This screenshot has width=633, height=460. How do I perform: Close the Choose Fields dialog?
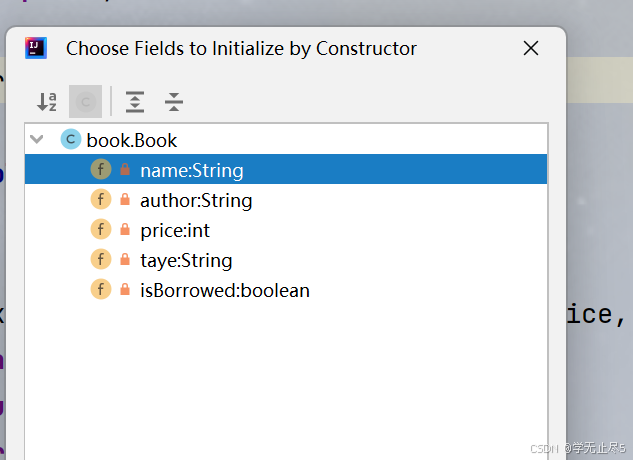click(531, 48)
